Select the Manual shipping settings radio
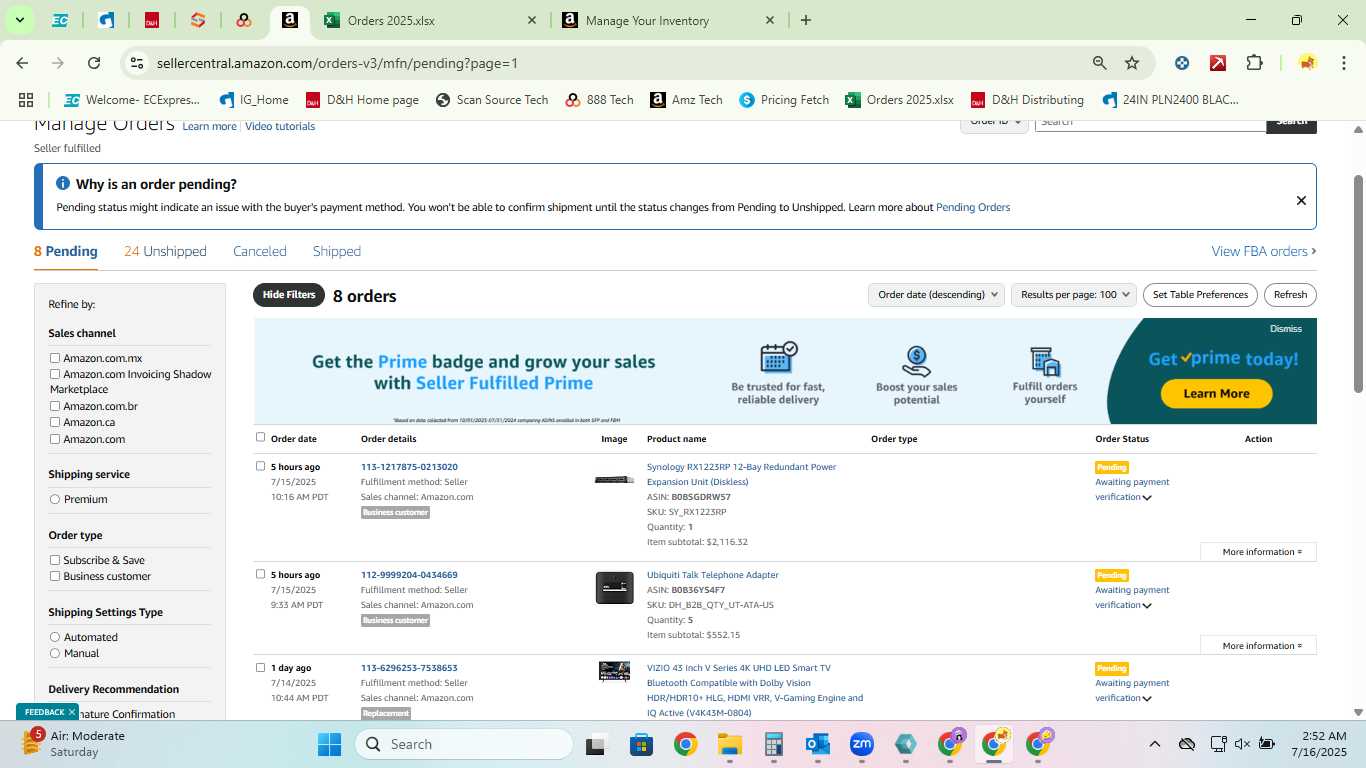The width and height of the screenshot is (1366, 768). [55, 653]
